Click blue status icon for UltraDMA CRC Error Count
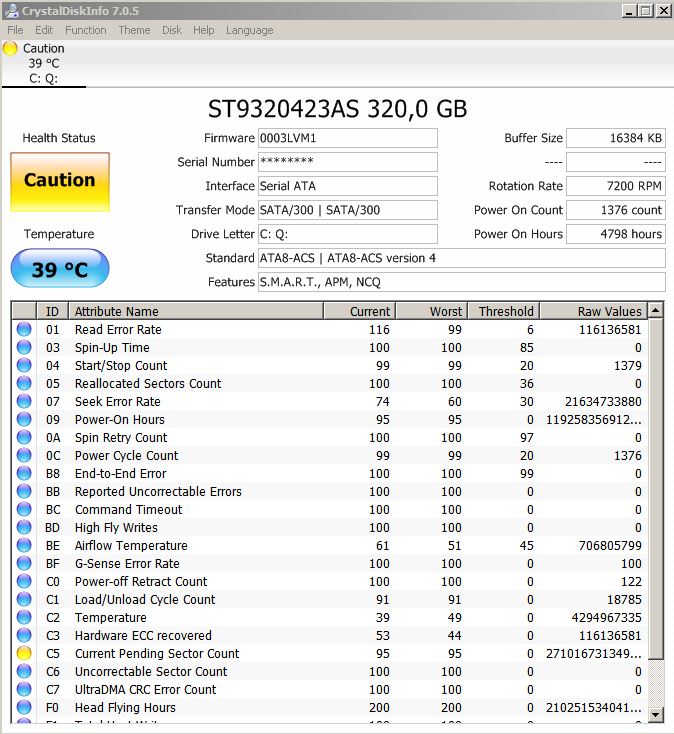Viewport: 674px width, 734px height. click(24, 690)
